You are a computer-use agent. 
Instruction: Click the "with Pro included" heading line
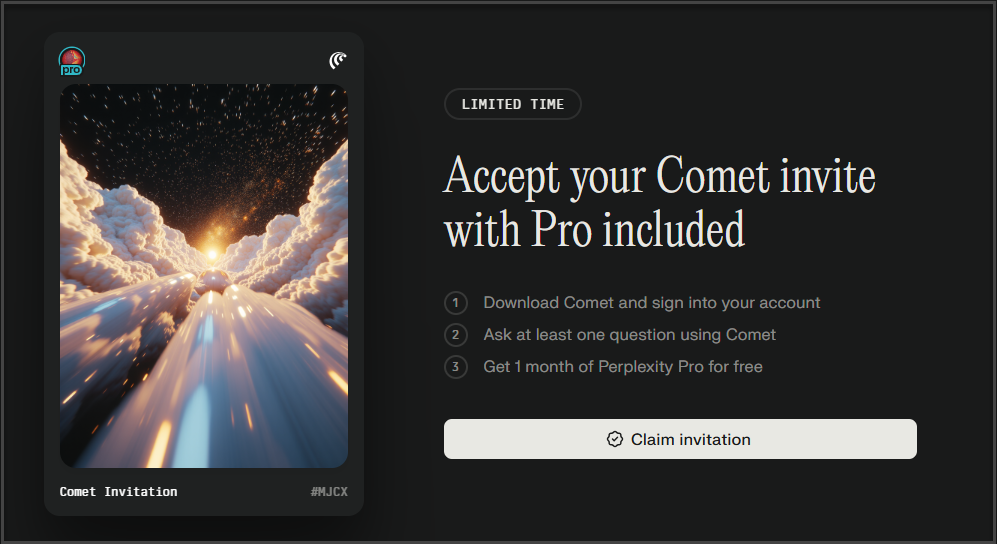(x=594, y=229)
